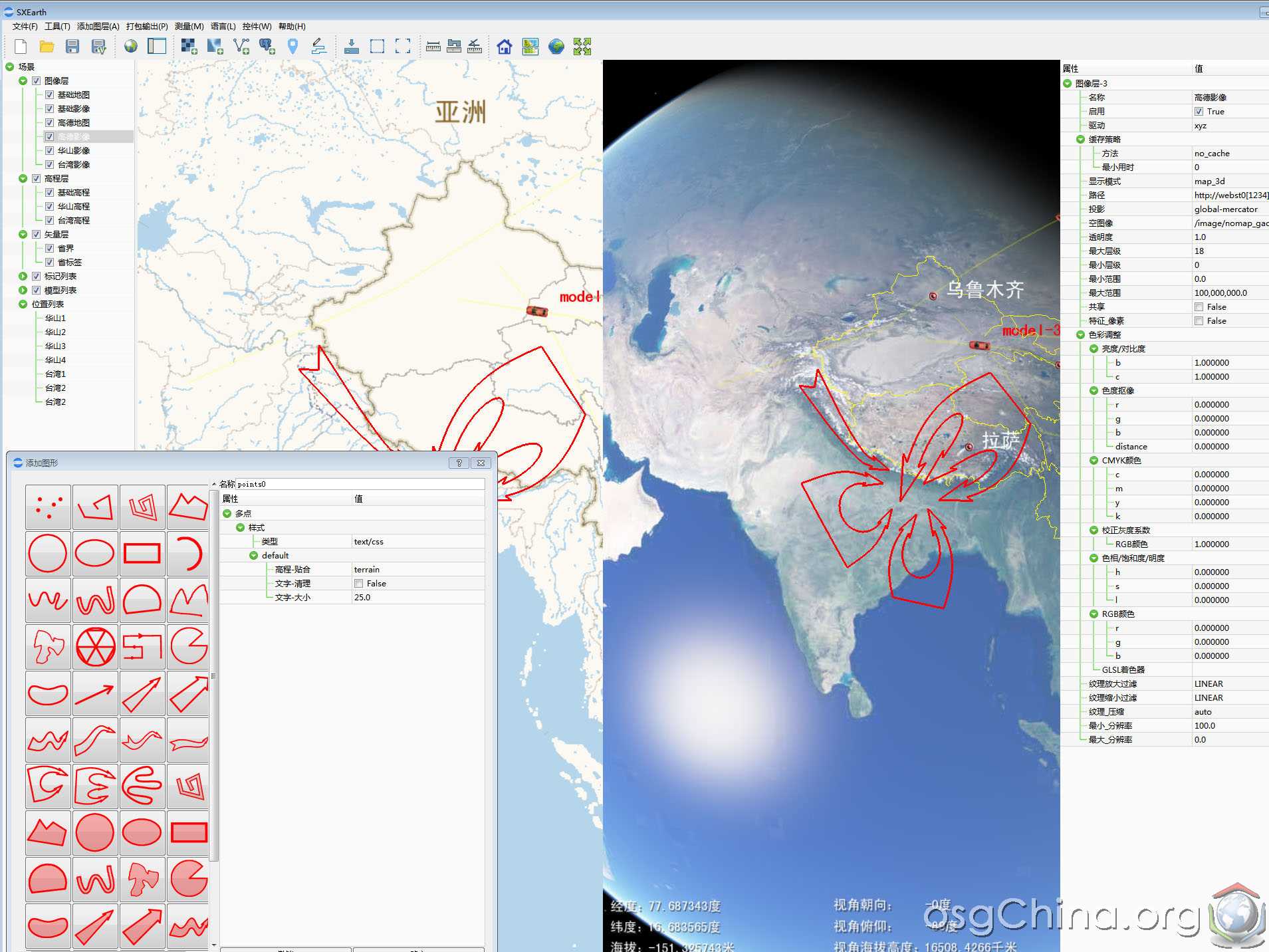Select the filled red circle shape
The width and height of the screenshot is (1269, 952).
click(95, 832)
